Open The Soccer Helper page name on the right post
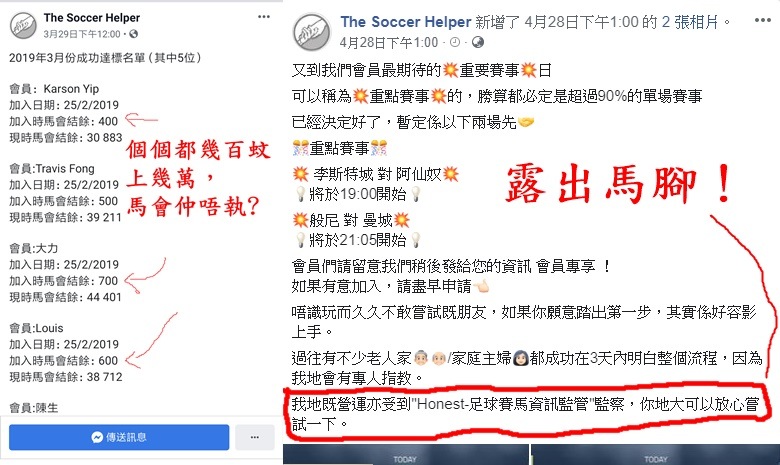This screenshot has height=465, width=780. [x=405, y=22]
